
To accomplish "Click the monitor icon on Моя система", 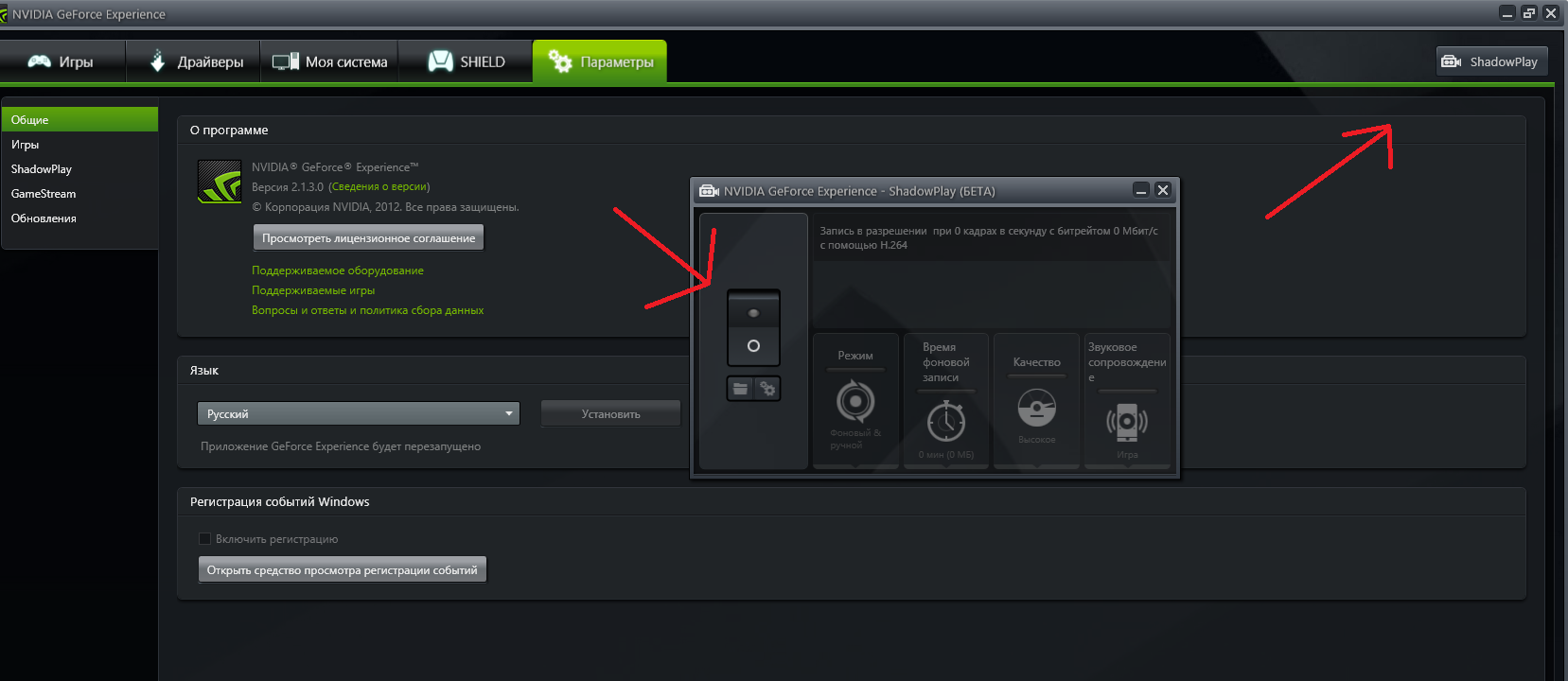I will point(286,61).
